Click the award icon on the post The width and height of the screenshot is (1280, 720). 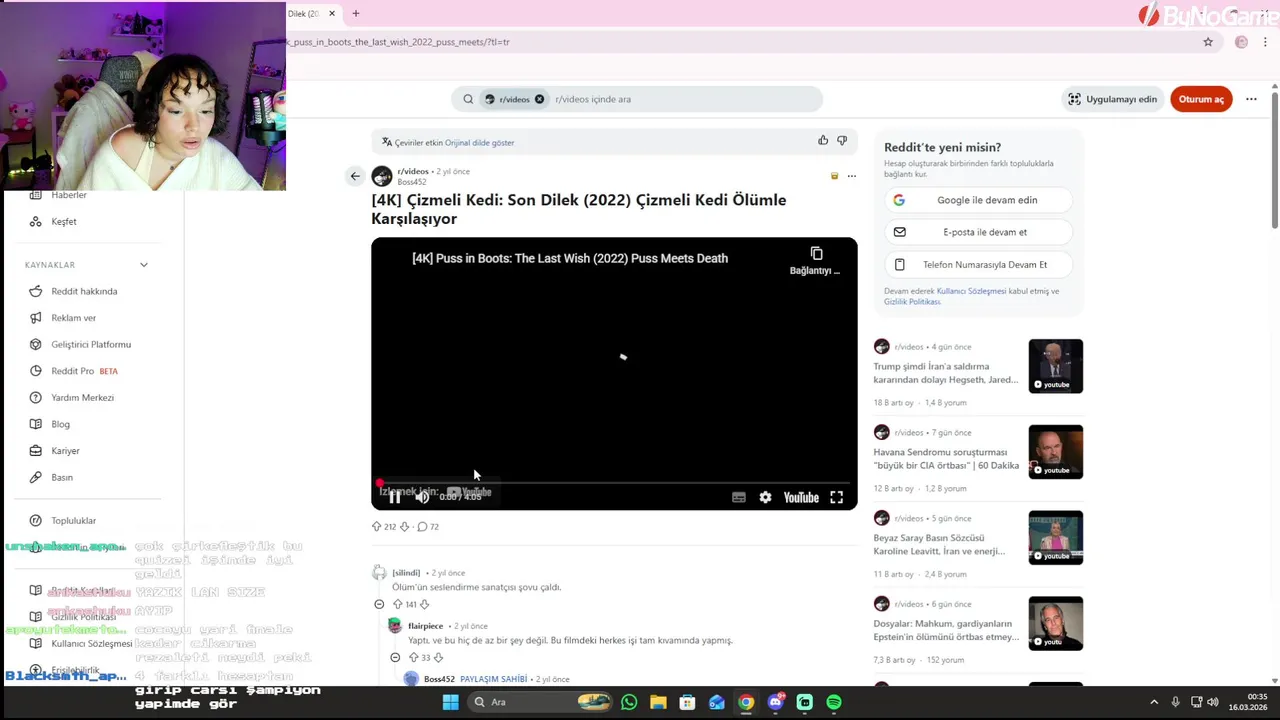pos(834,176)
